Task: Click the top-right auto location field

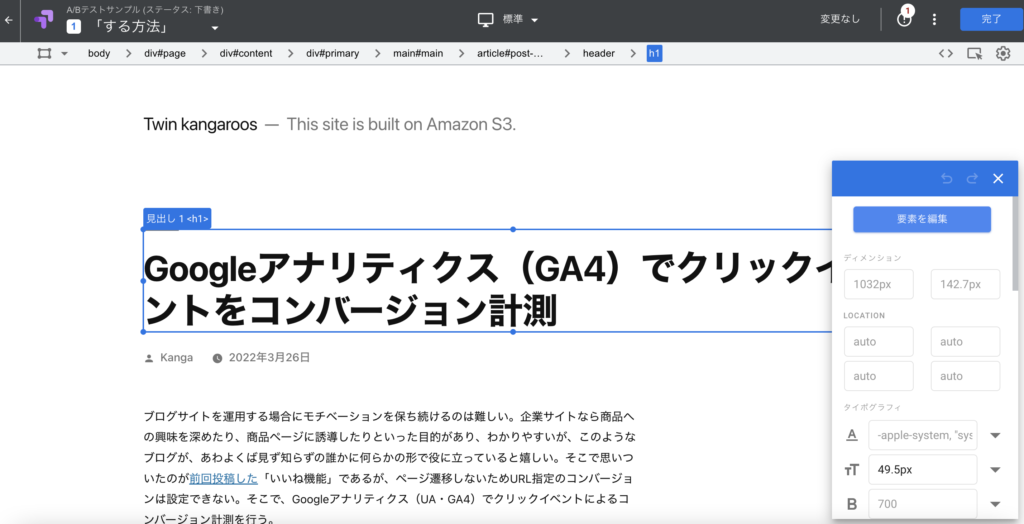Action: coord(965,341)
